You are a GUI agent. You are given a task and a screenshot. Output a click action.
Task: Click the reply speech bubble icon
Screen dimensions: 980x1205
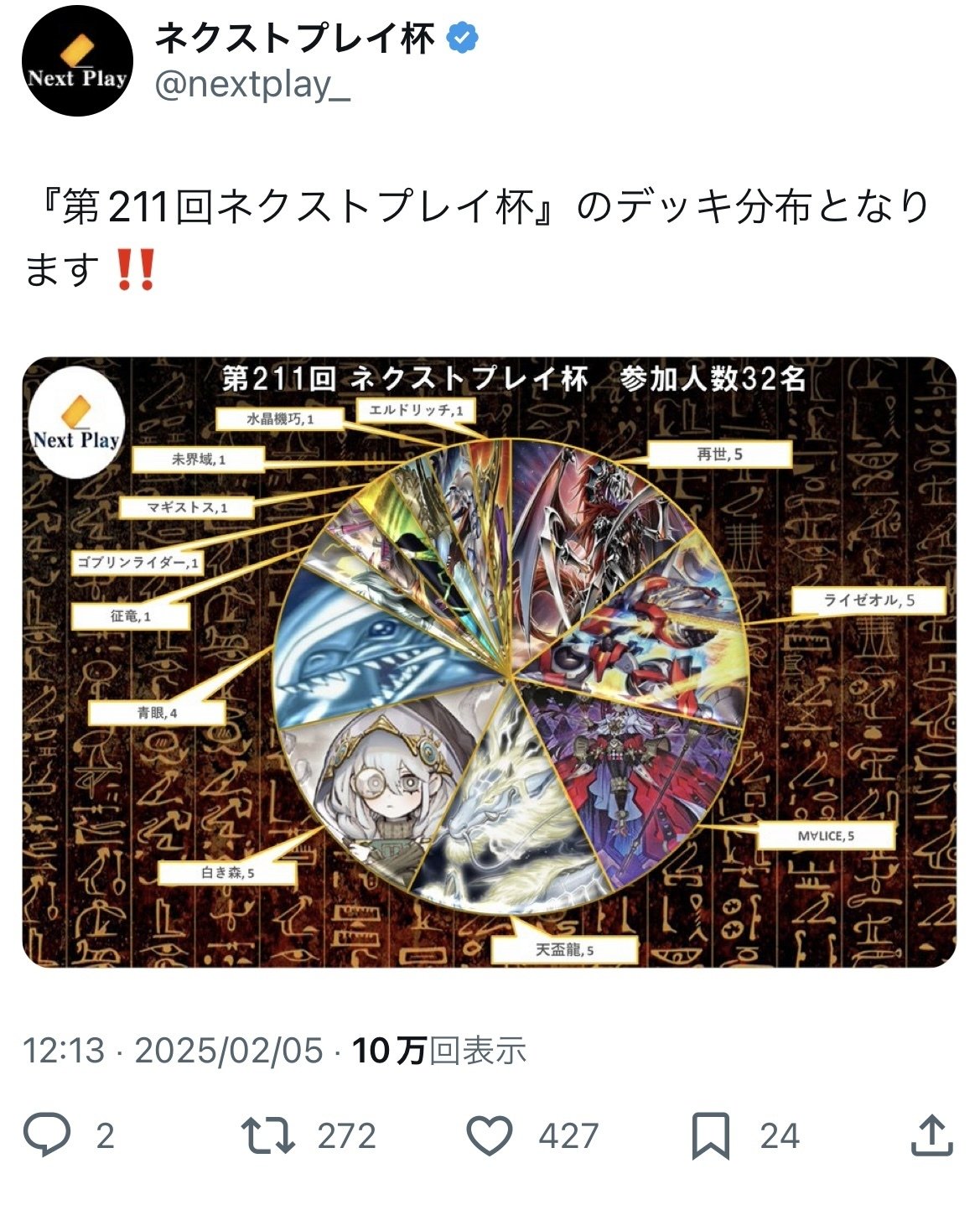point(46,1135)
